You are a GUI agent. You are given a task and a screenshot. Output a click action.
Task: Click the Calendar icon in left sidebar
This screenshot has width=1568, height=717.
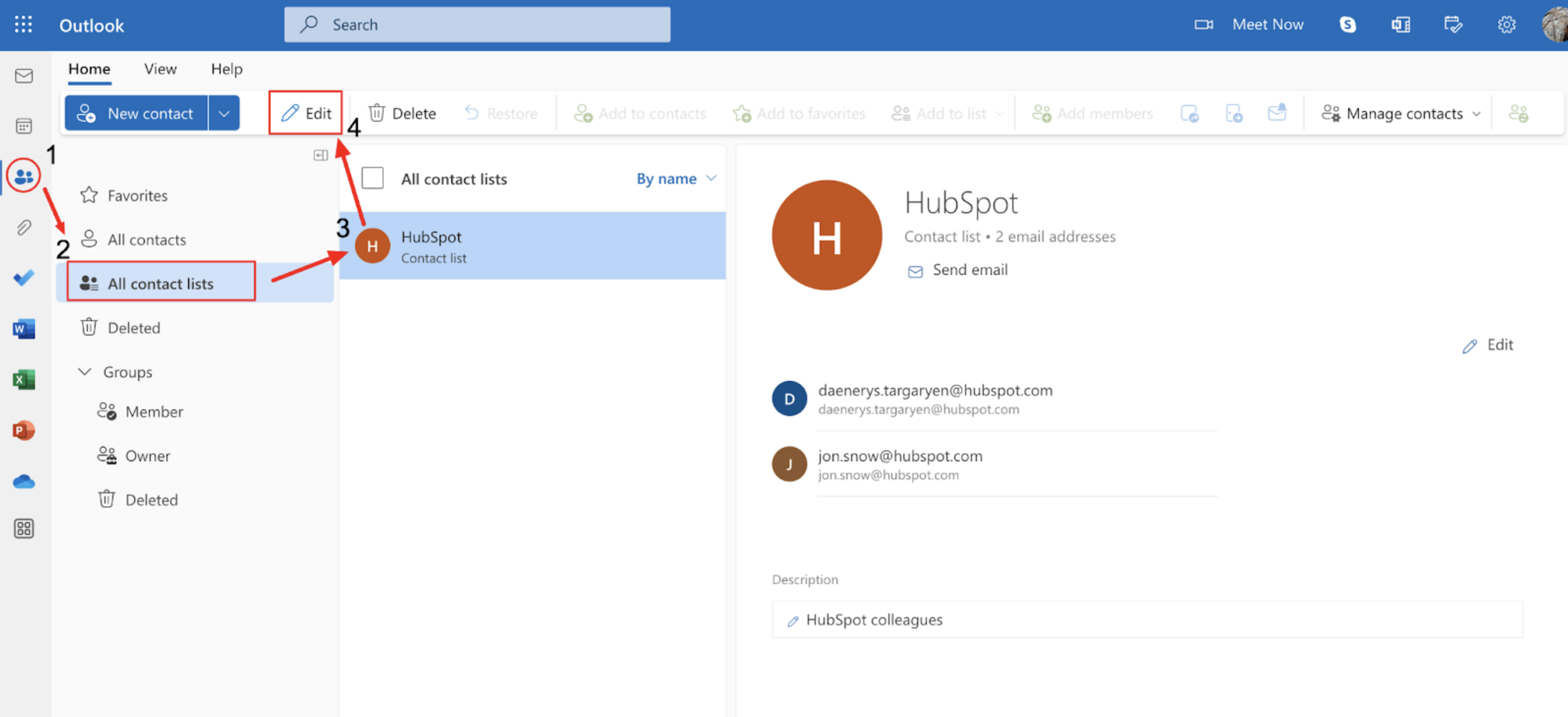pos(24,125)
